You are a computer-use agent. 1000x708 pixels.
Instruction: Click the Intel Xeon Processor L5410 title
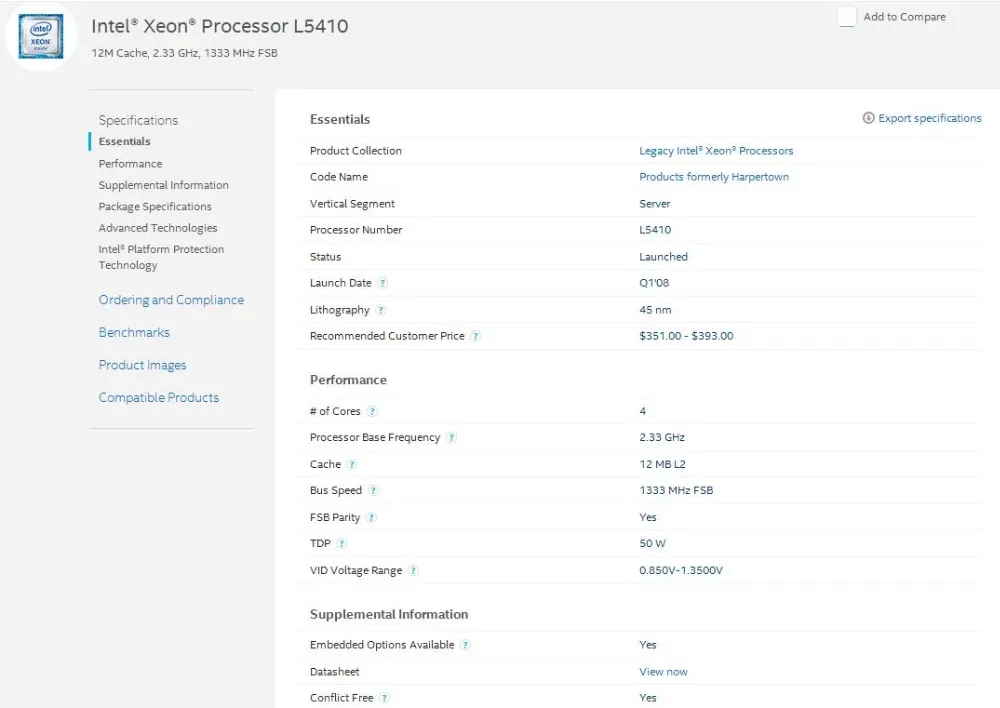[x=219, y=26]
